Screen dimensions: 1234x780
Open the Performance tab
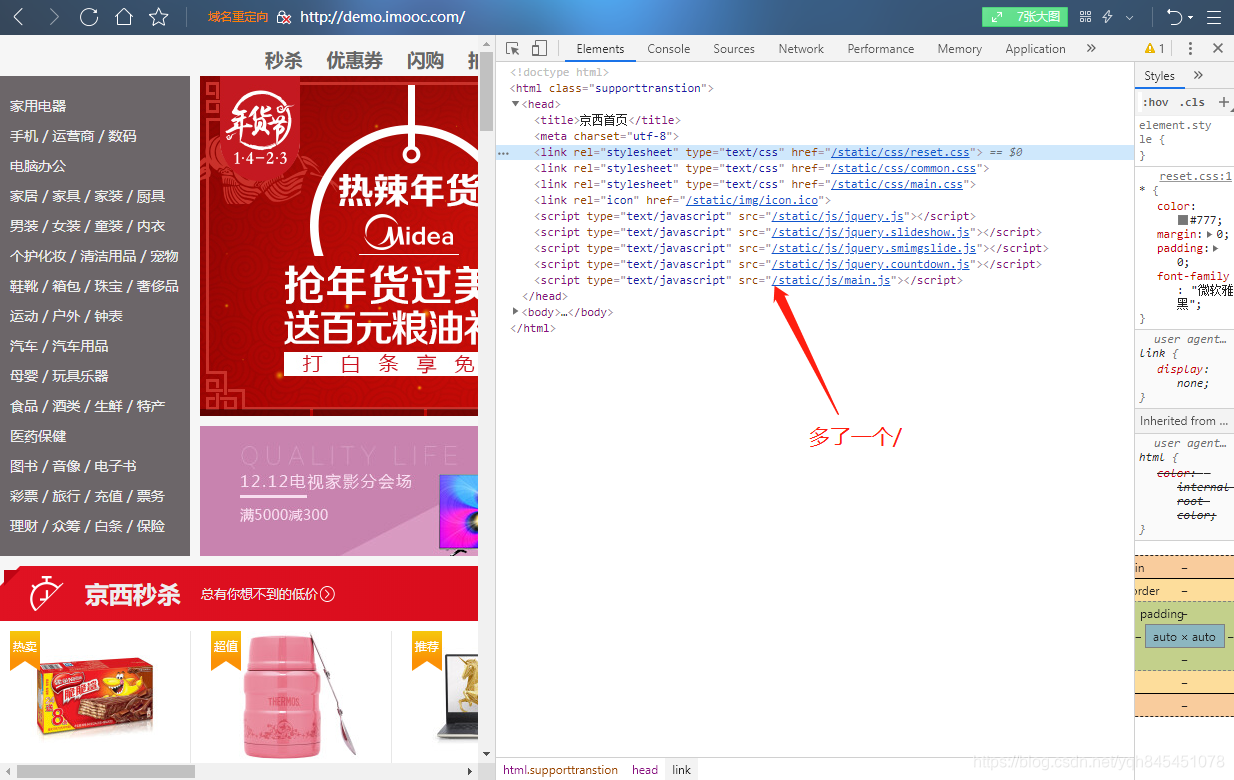[x=880, y=48]
